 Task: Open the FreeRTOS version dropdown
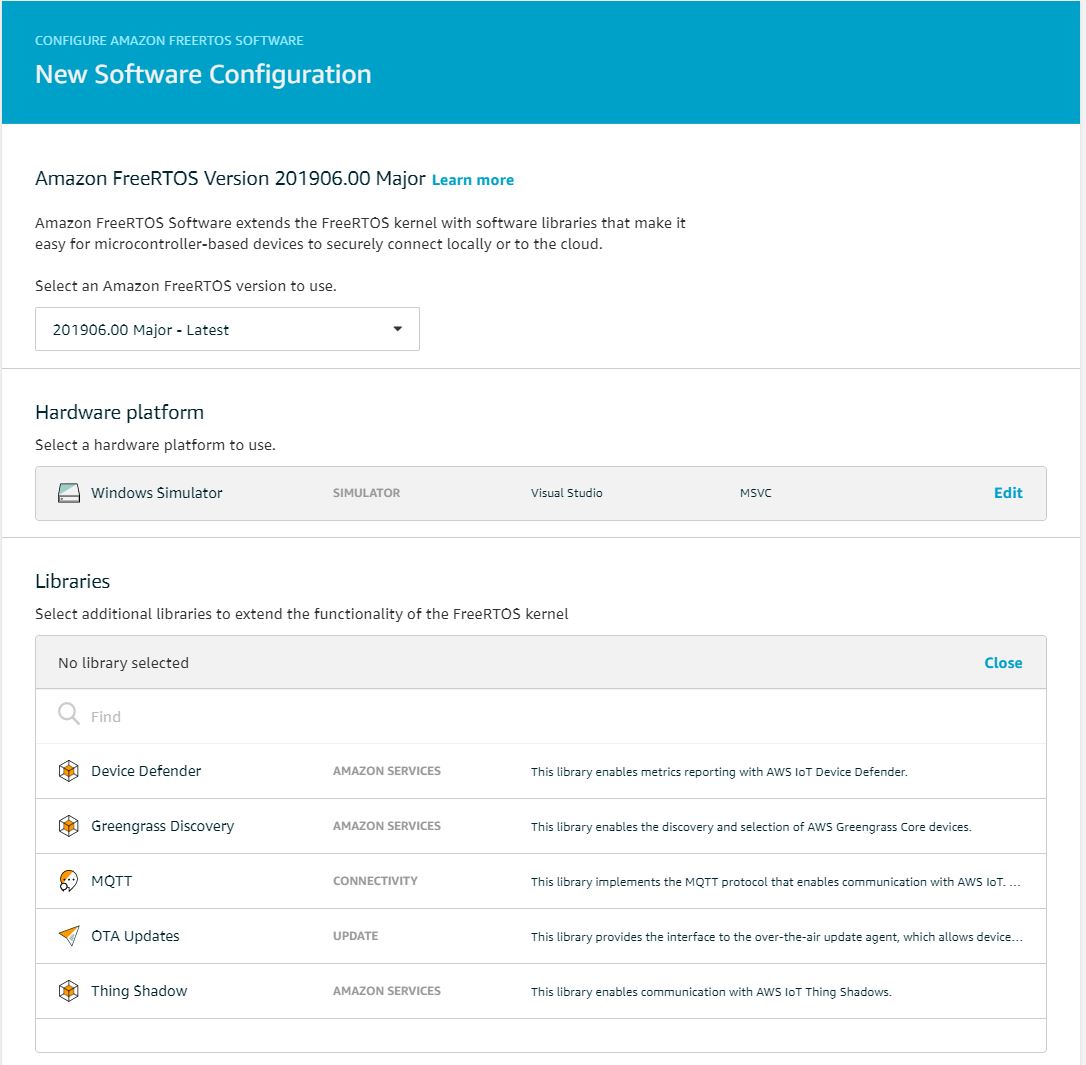point(227,329)
